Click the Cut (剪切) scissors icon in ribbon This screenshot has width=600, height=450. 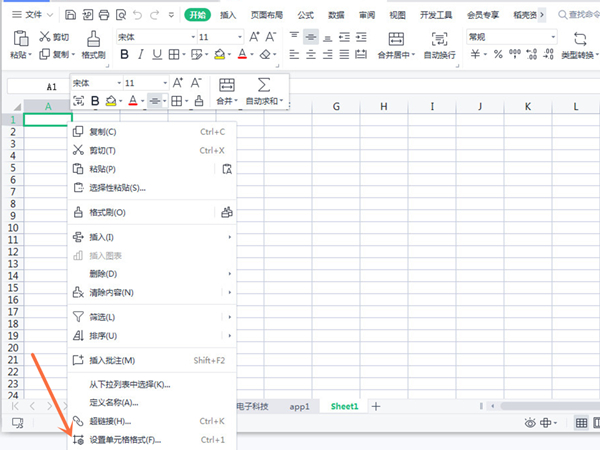(x=45, y=37)
